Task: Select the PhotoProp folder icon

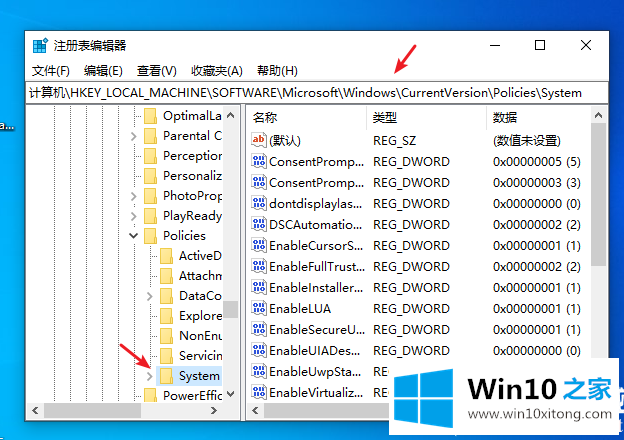Action: click(x=150, y=196)
